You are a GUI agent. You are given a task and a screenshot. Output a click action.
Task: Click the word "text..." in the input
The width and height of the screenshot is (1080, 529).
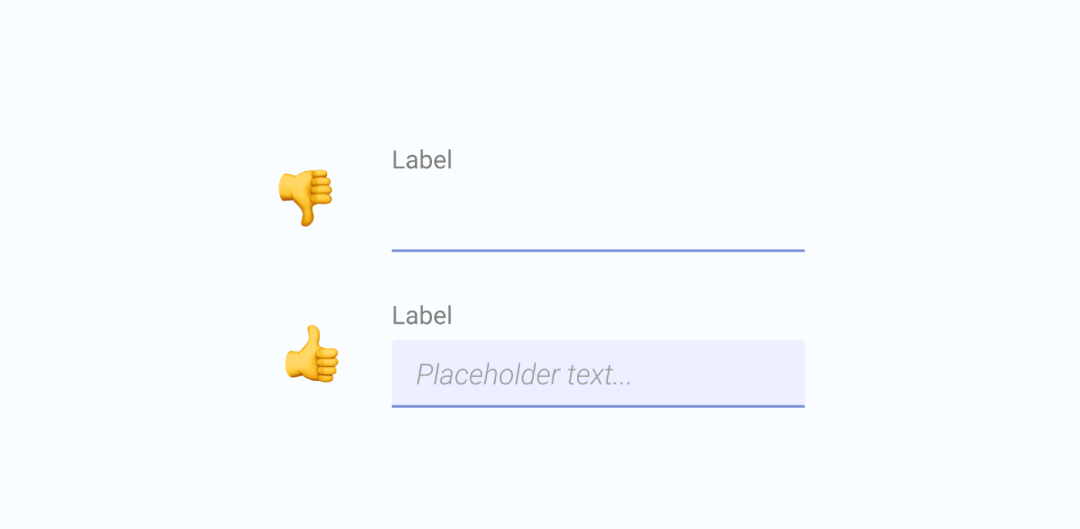click(599, 375)
